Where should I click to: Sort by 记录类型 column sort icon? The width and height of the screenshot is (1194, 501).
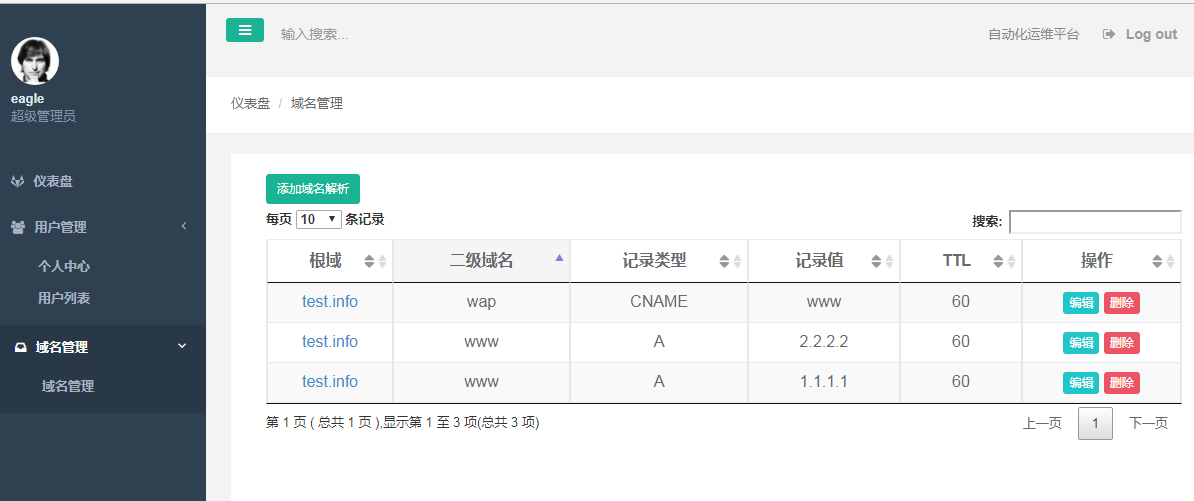pyautogui.click(x=730, y=261)
